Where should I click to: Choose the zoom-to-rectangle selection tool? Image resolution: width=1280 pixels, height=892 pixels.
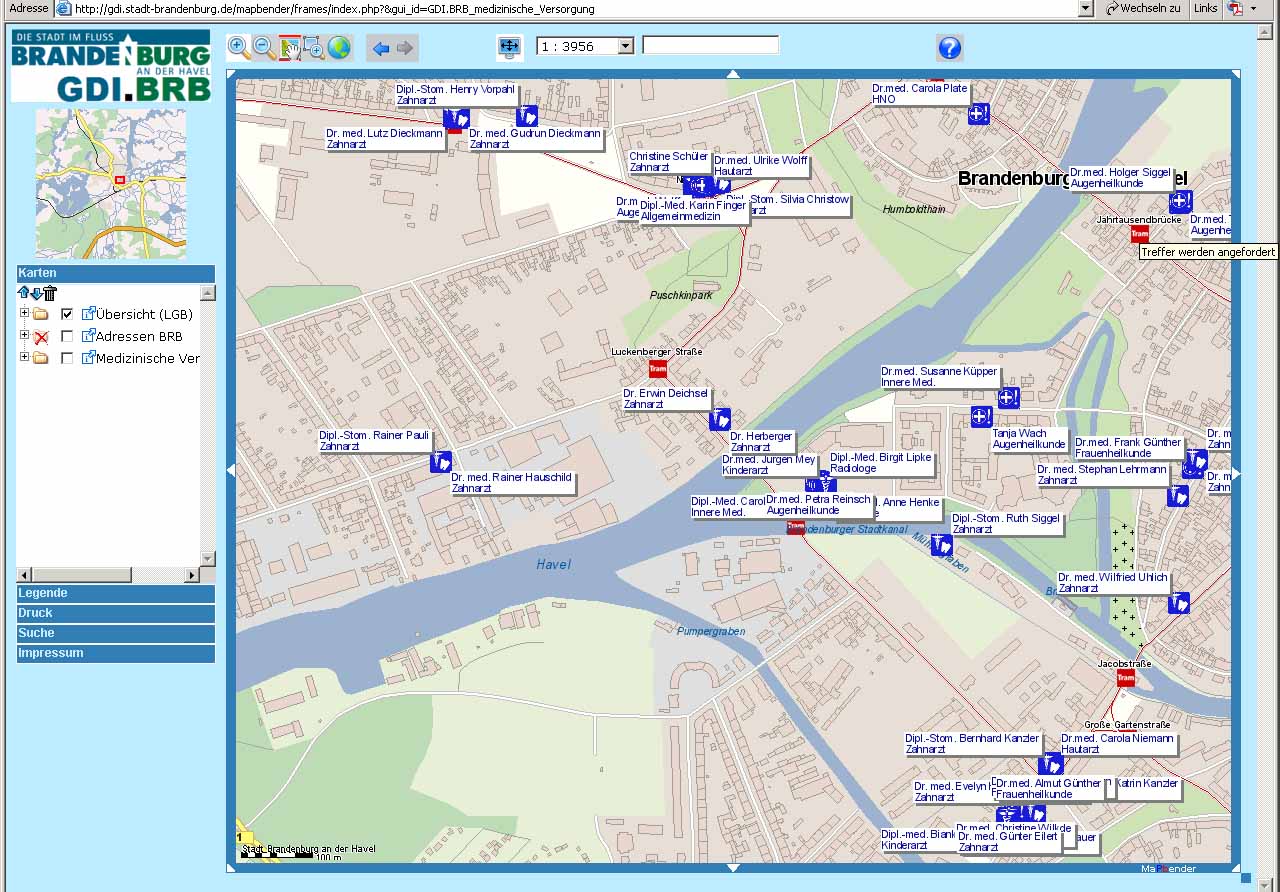314,47
